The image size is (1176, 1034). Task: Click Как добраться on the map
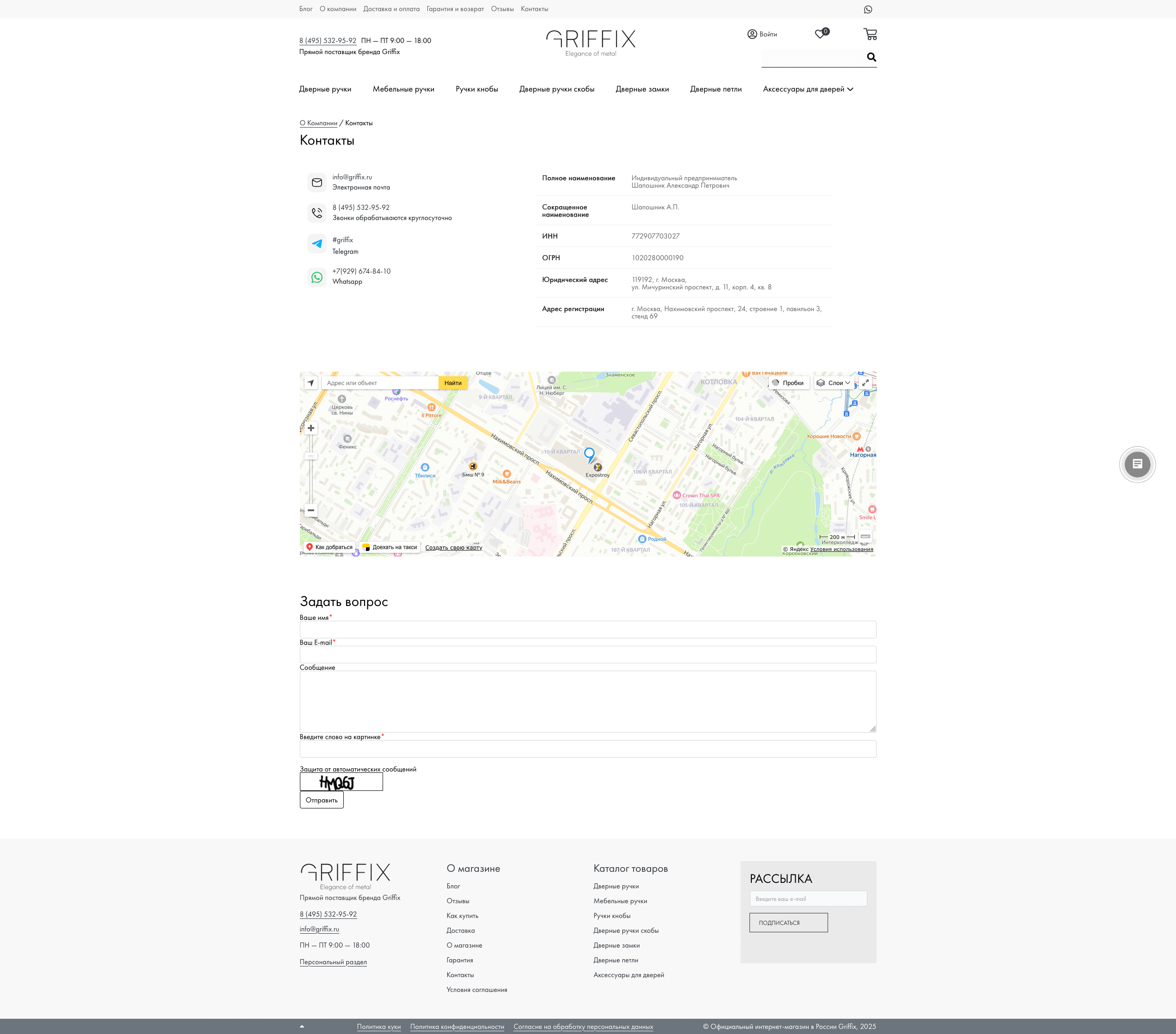click(x=329, y=547)
